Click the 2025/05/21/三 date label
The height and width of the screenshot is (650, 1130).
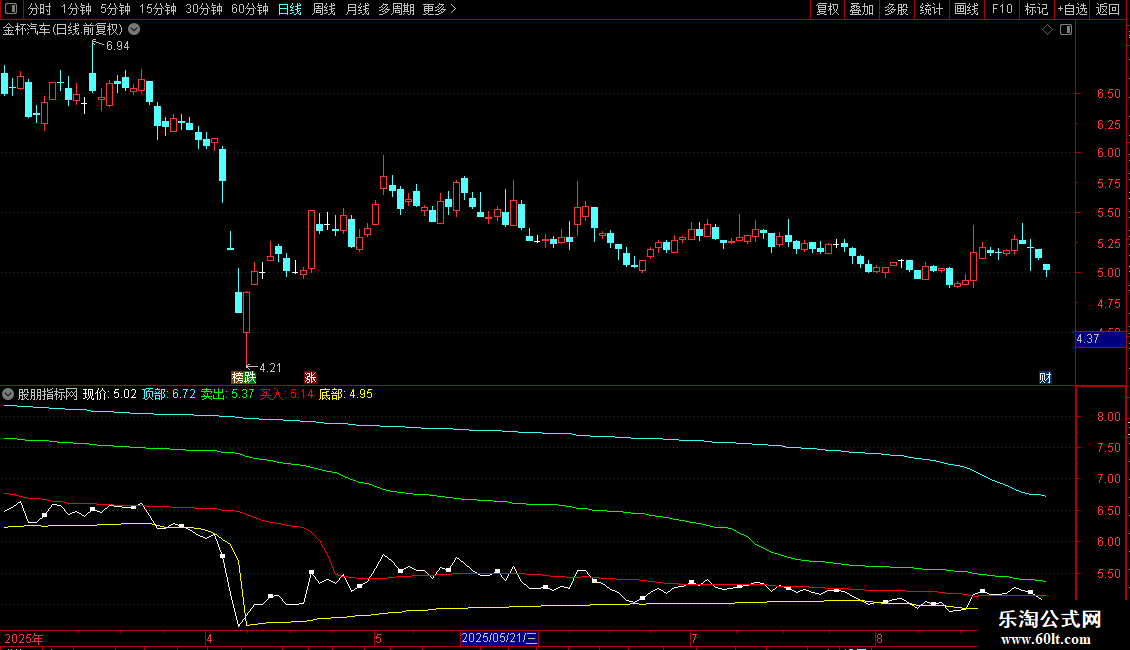tap(499, 638)
